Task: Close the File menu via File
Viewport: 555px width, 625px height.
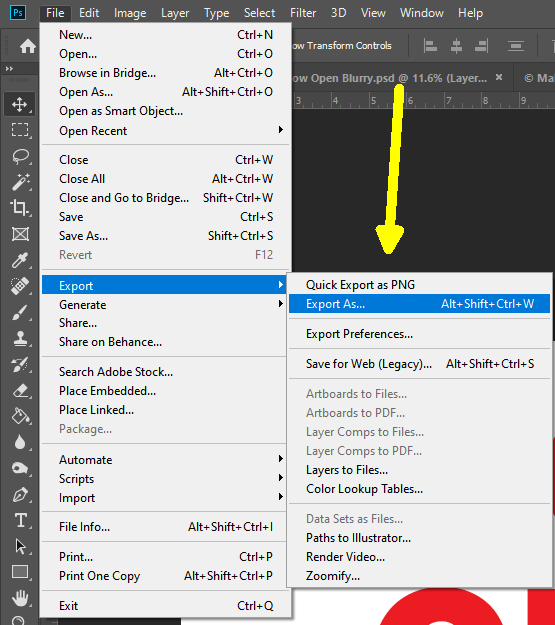Action: point(55,13)
